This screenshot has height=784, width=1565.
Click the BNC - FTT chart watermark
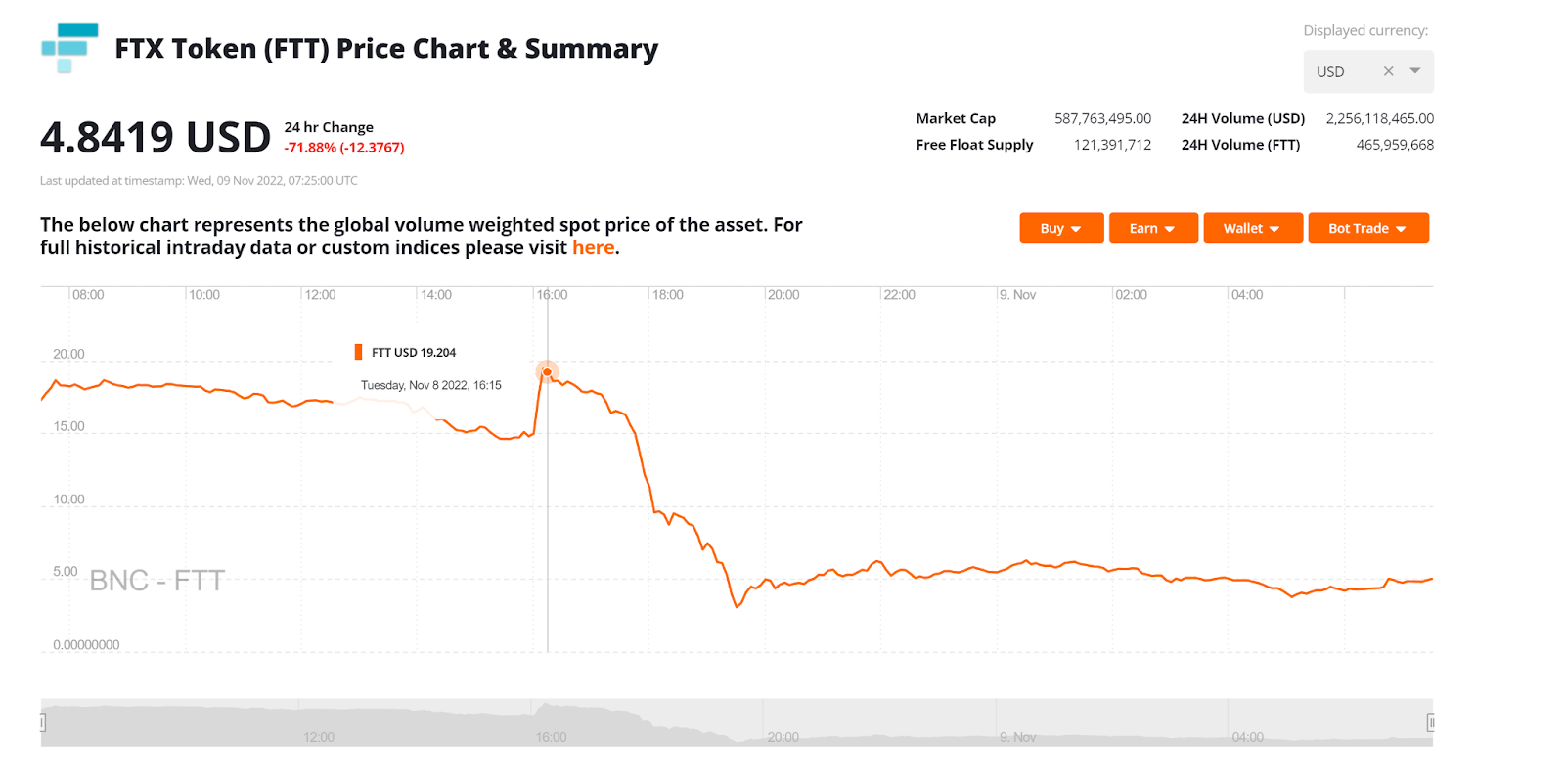click(x=157, y=581)
